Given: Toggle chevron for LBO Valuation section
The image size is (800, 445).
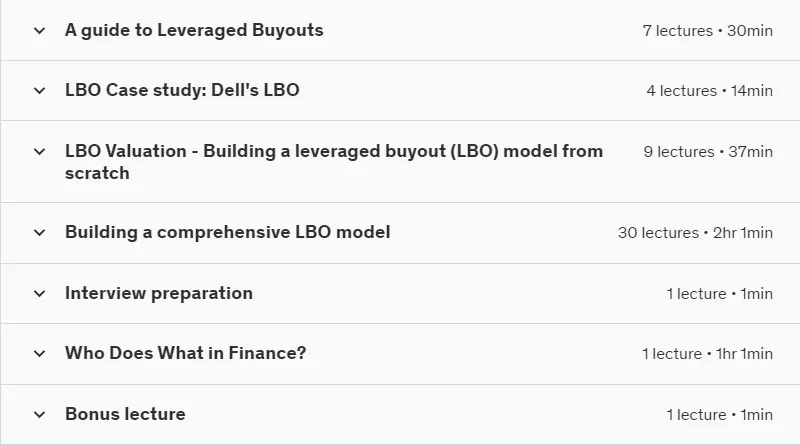Looking at the screenshot, I should point(39,152).
